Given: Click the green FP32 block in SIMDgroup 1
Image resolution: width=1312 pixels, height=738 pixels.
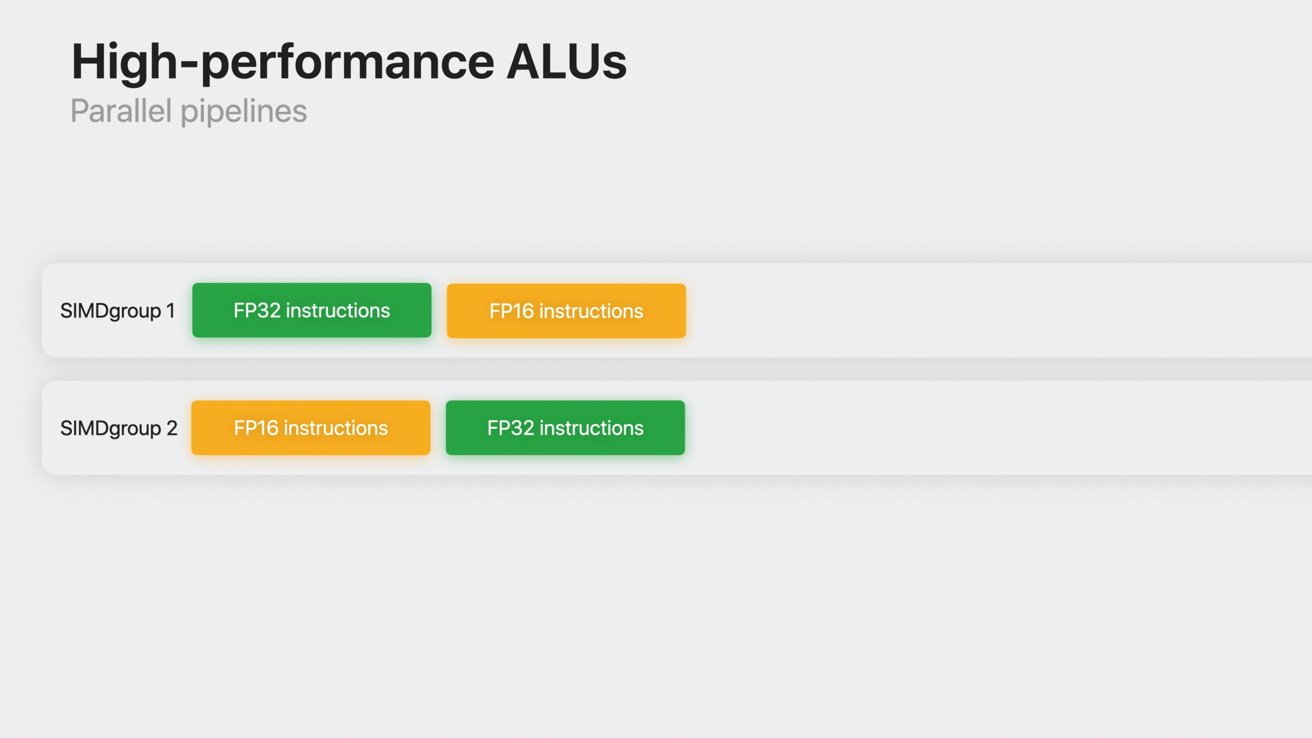Looking at the screenshot, I should point(312,310).
